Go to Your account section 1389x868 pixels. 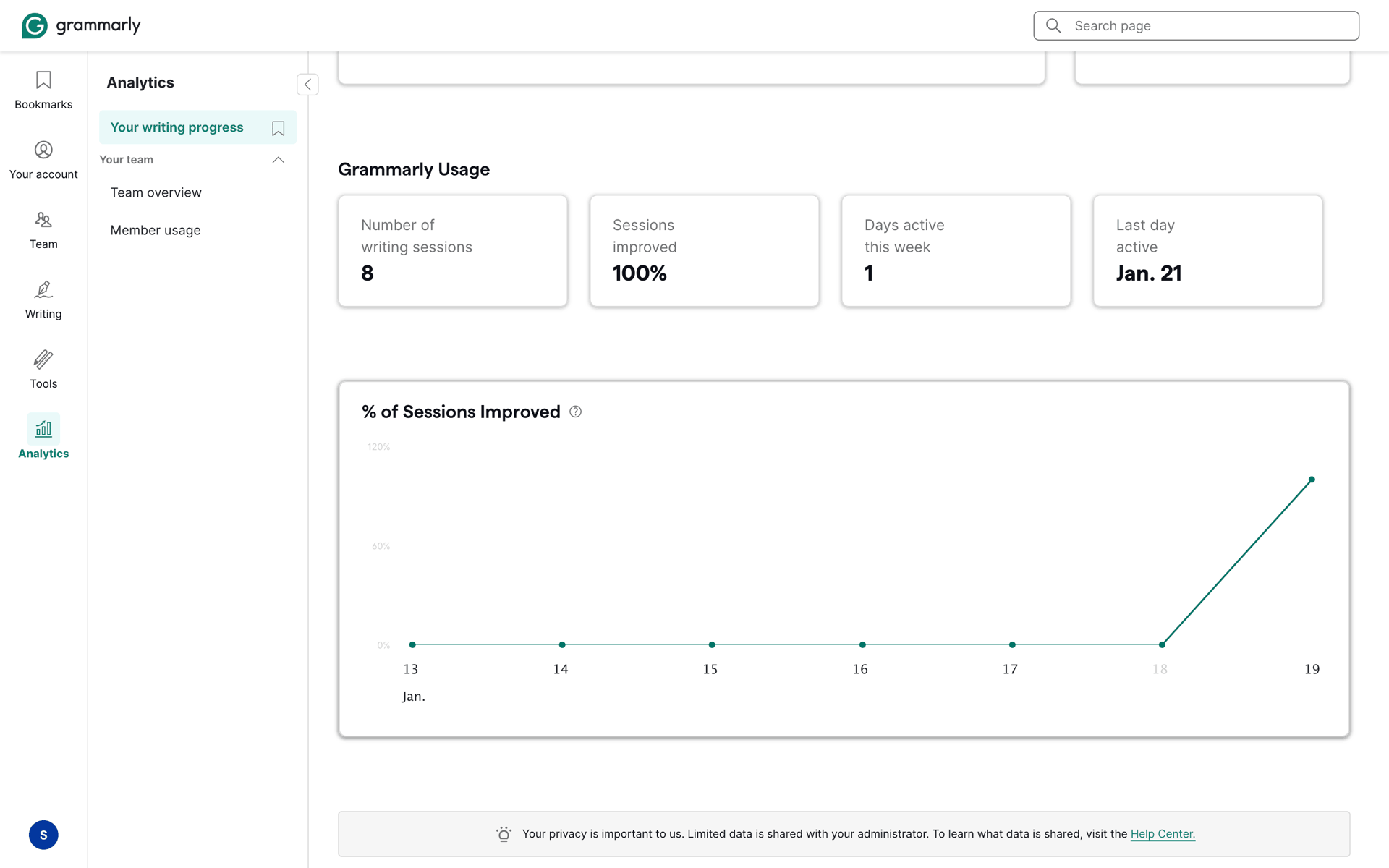click(x=43, y=161)
